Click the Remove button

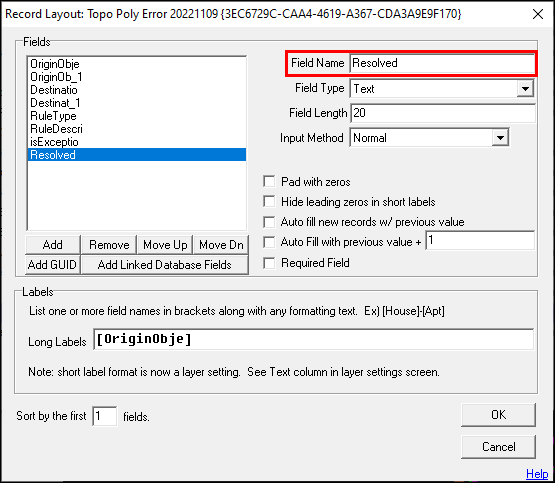[109, 245]
